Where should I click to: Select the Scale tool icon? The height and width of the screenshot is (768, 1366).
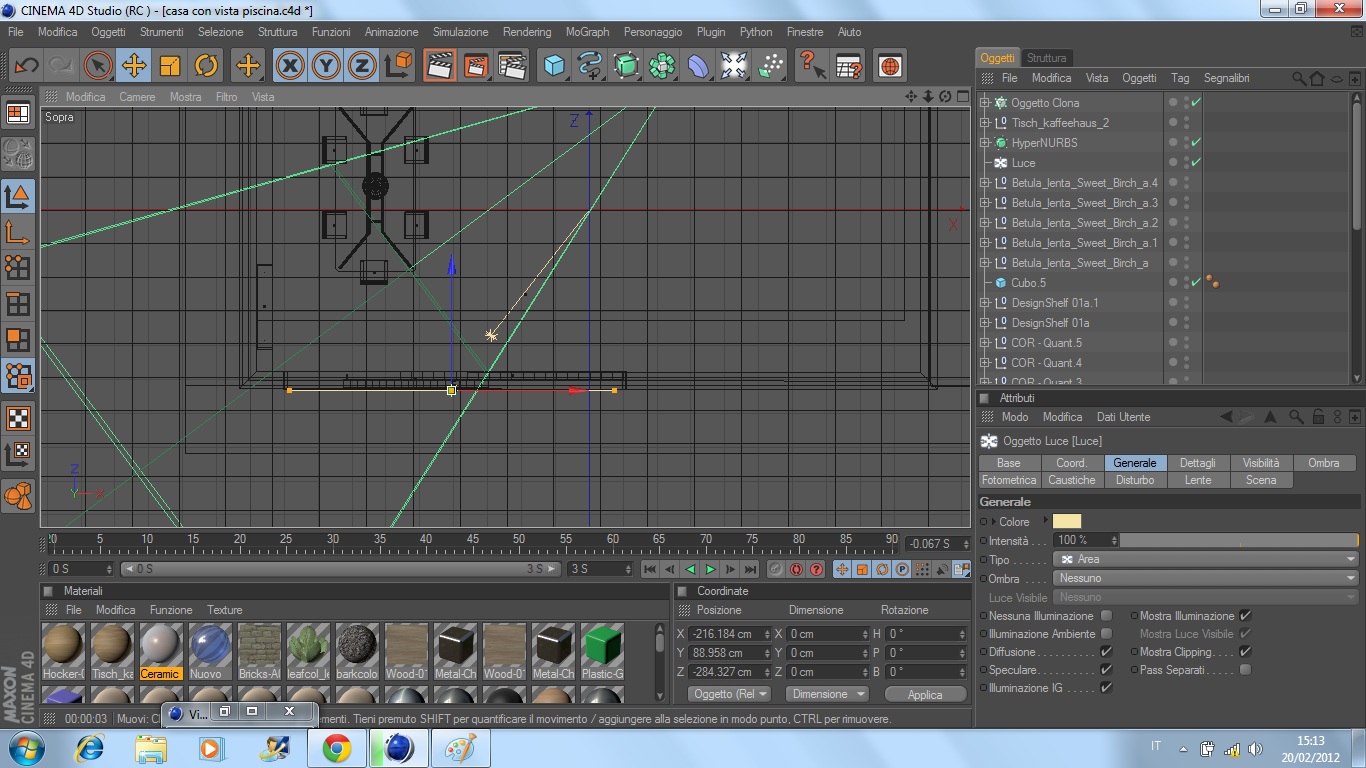click(x=170, y=66)
